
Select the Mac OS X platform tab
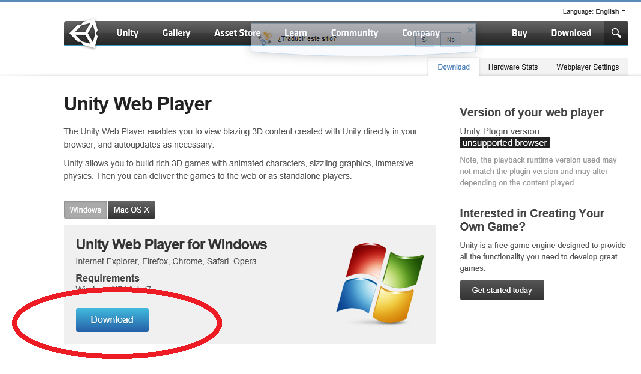click(x=131, y=210)
